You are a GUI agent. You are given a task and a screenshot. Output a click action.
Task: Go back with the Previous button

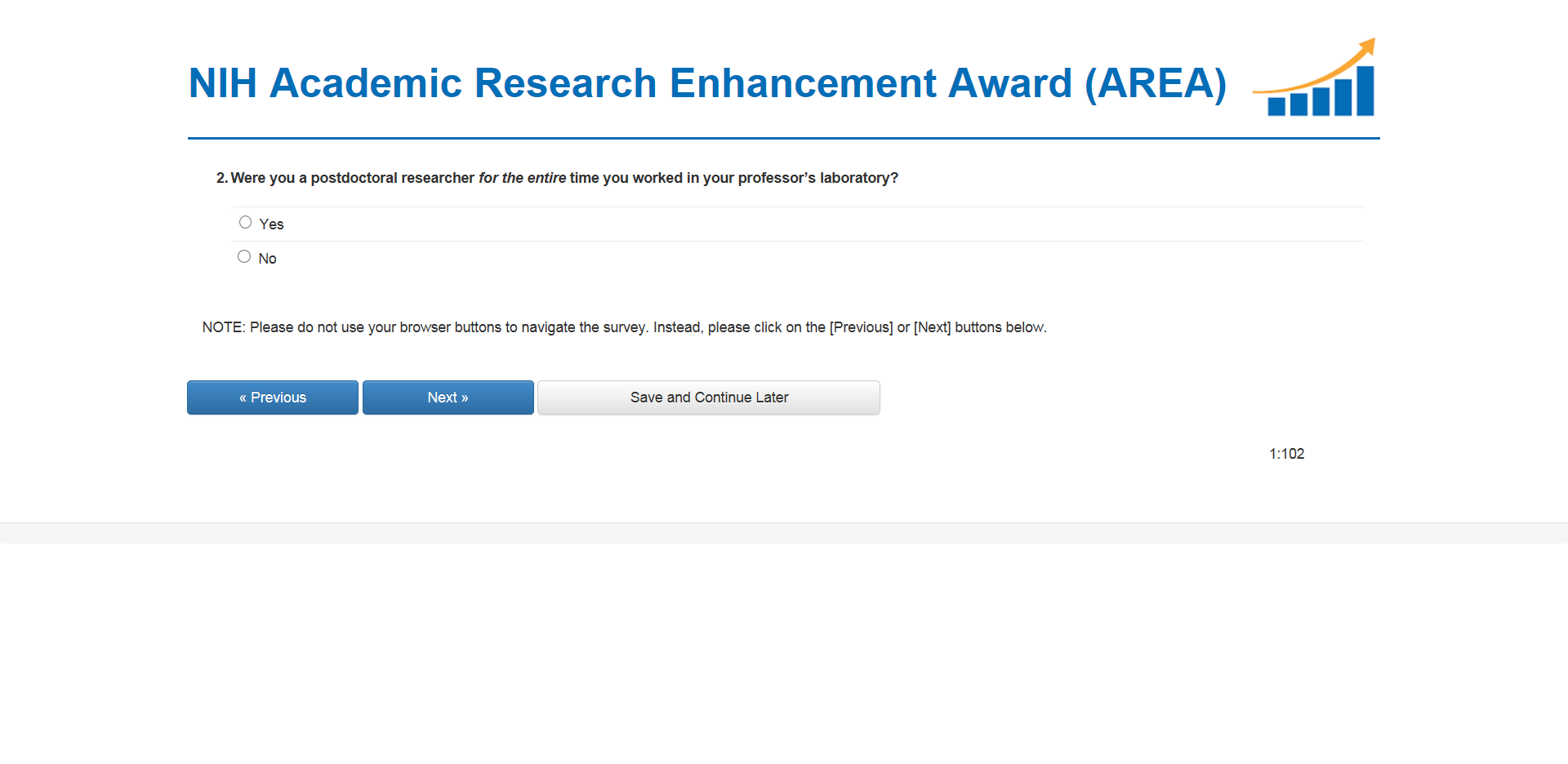coord(273,398)
